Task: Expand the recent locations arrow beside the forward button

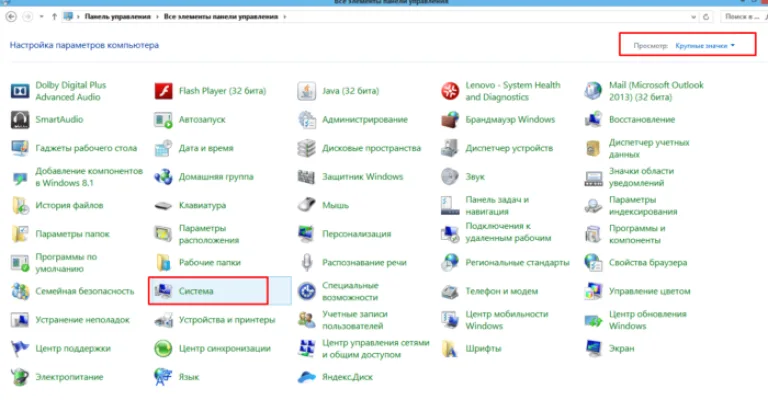Action: 41,17
